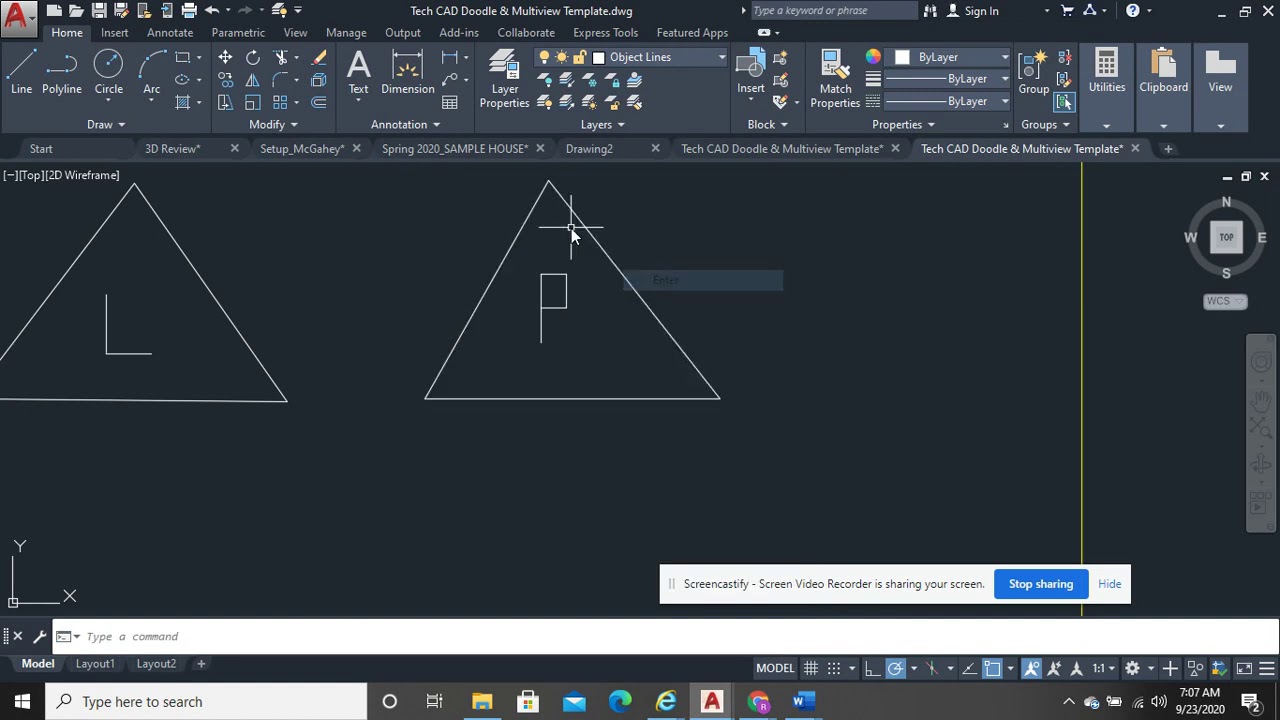Expand the Annotation panel
The image size is (1280, 720).
click(405, 124)
